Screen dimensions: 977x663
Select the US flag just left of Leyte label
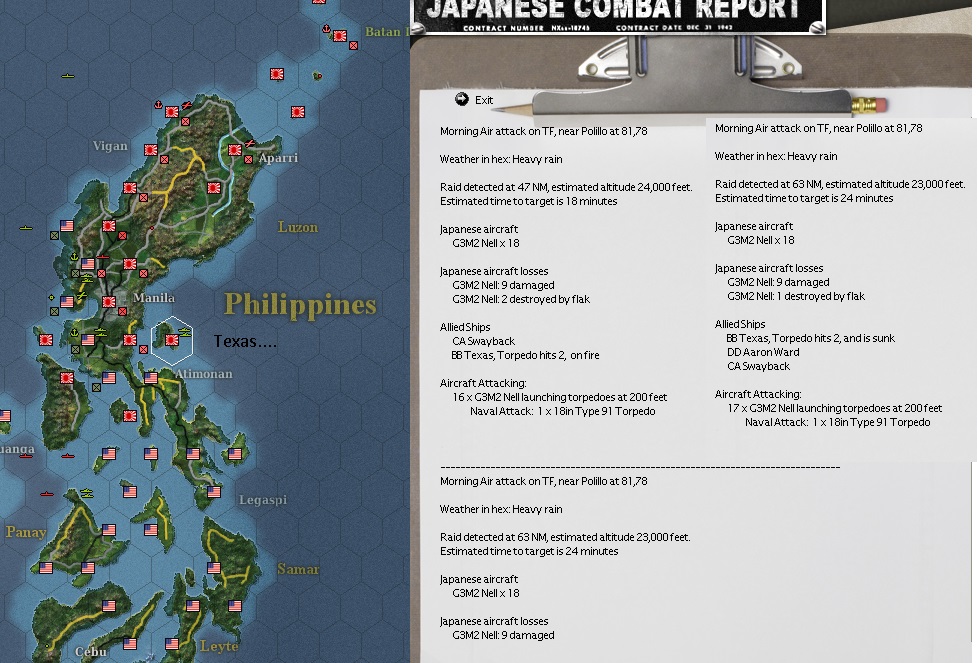point(172,644)
